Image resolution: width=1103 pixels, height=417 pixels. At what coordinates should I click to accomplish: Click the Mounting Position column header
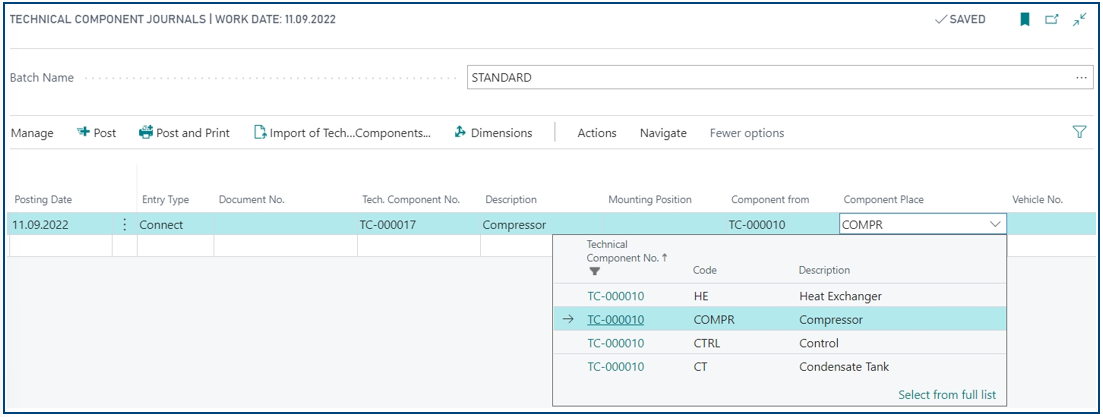650,200
